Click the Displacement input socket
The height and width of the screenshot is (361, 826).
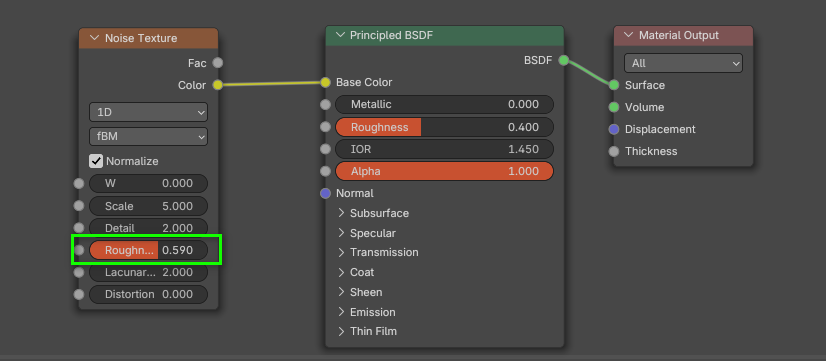pos(614,129)
